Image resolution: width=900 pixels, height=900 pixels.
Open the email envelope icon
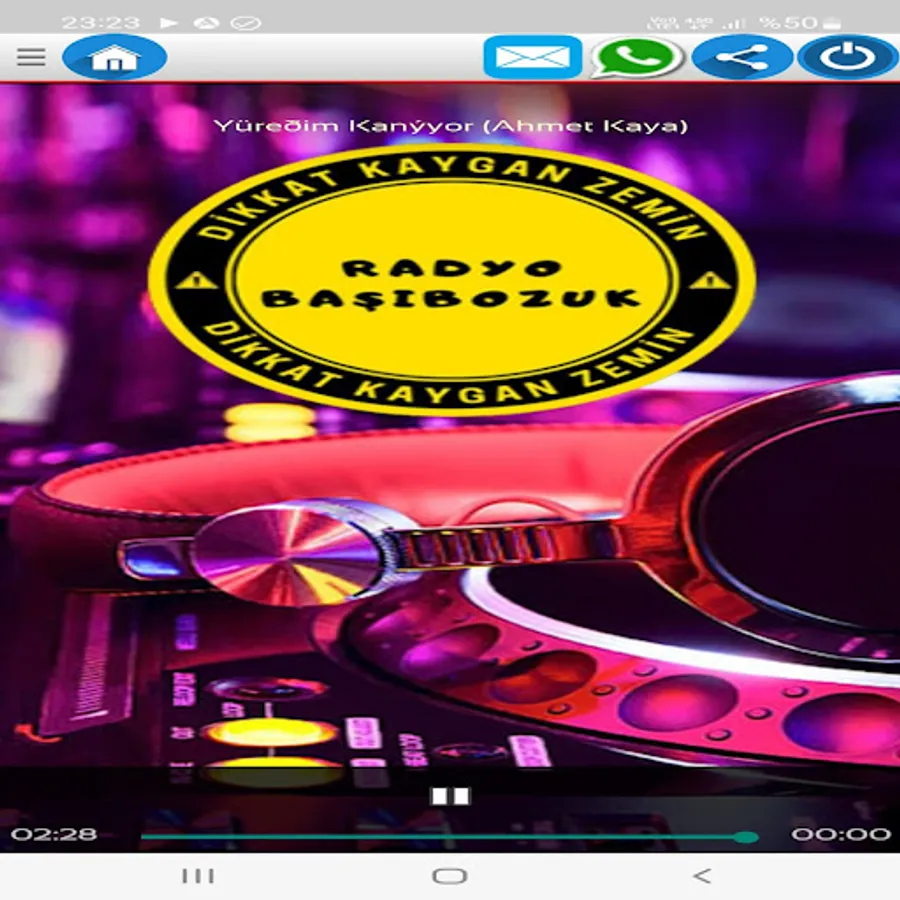tap(533, 57)
